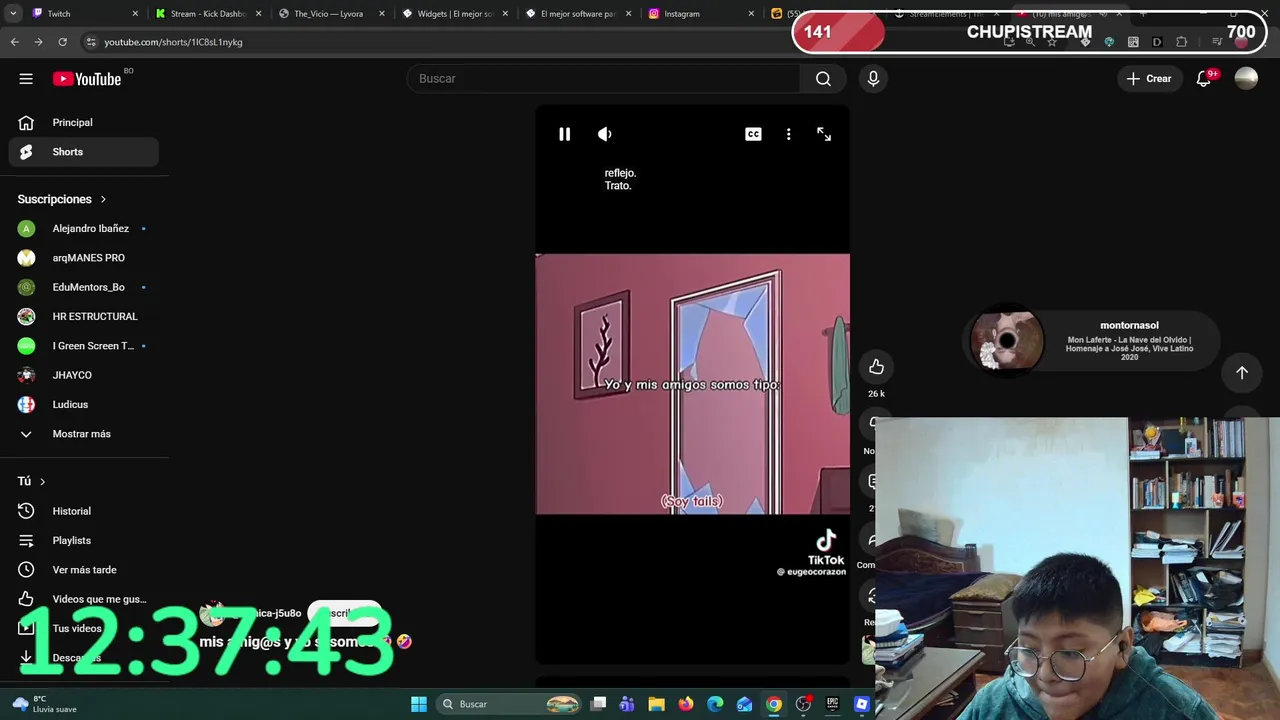Open EduMentors_Bo subscription channel
The height and width of the screenshot is (720, 1280).
pos(84,287)
